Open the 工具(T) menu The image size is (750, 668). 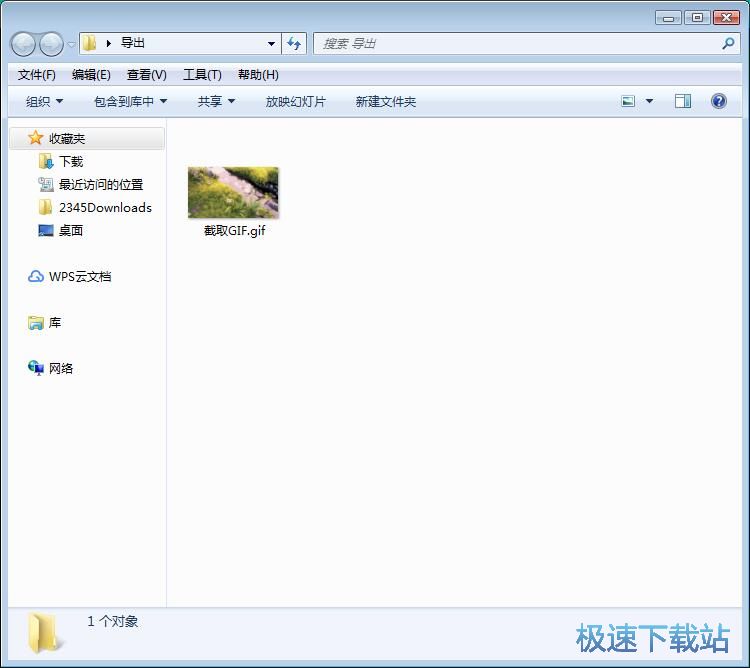tap(202, 75)
